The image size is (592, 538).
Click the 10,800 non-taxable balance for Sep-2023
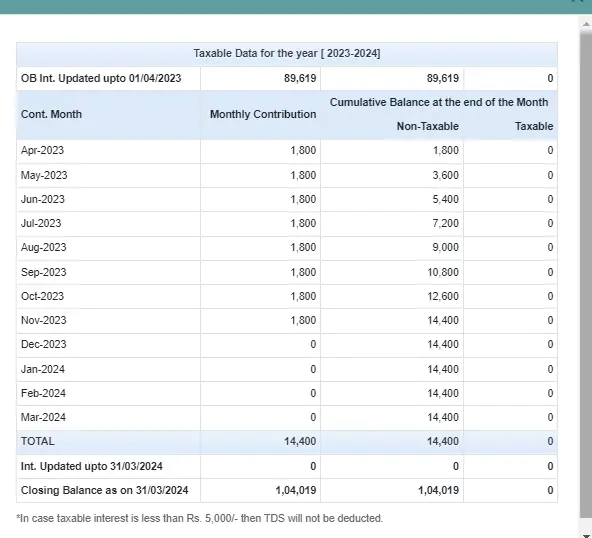click(x=443, y=272)
